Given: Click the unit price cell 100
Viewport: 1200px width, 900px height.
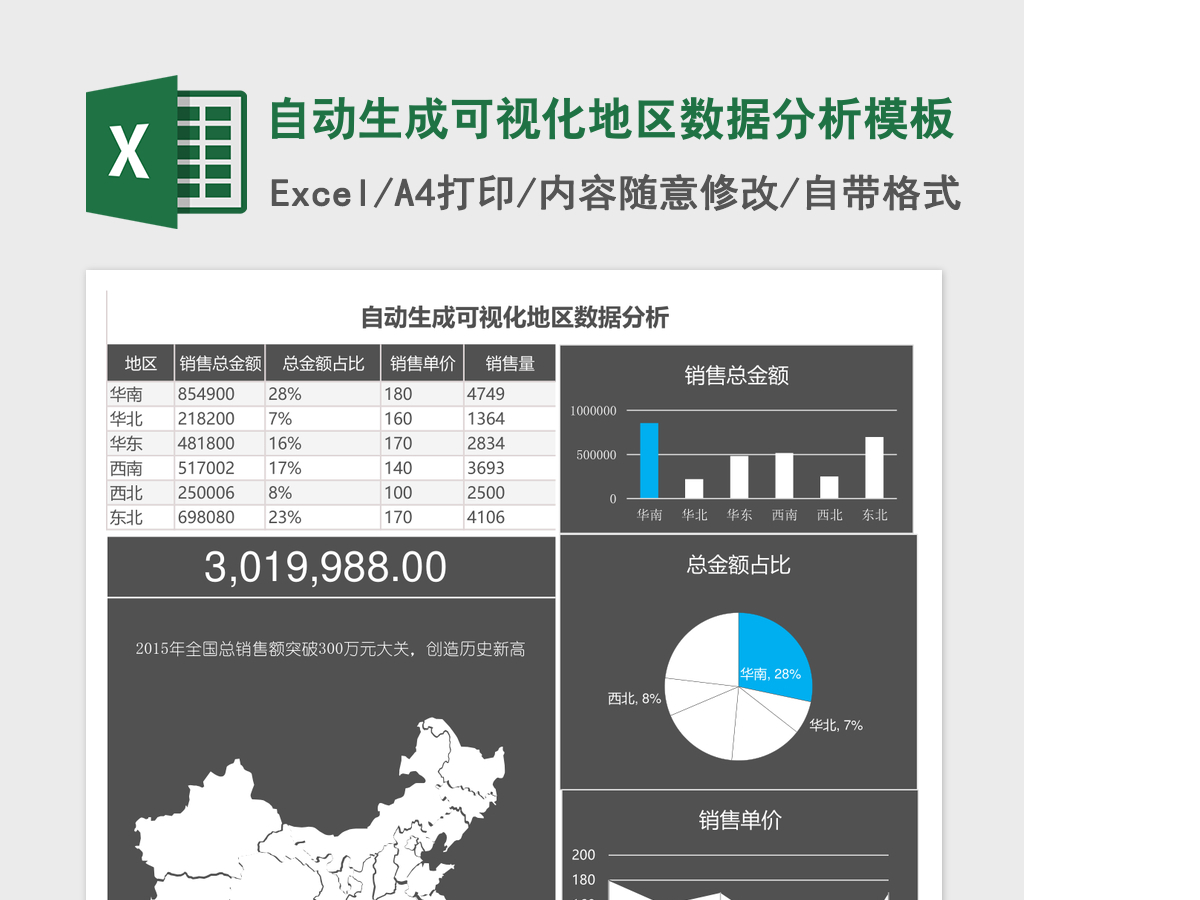Looking at the screenshot, I should (422, 493).
